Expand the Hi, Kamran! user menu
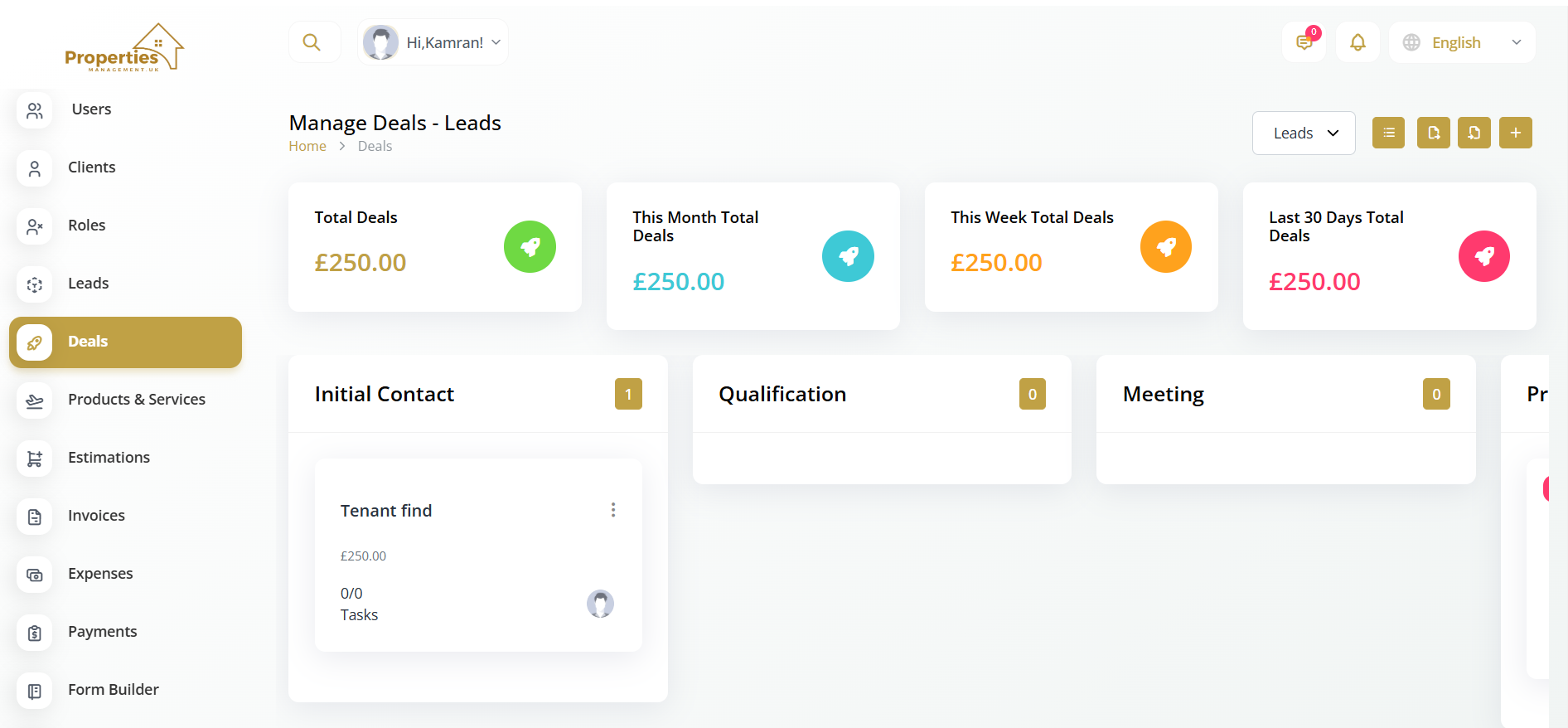Viewport: 1568px width, 728px height. click(433, 42)
